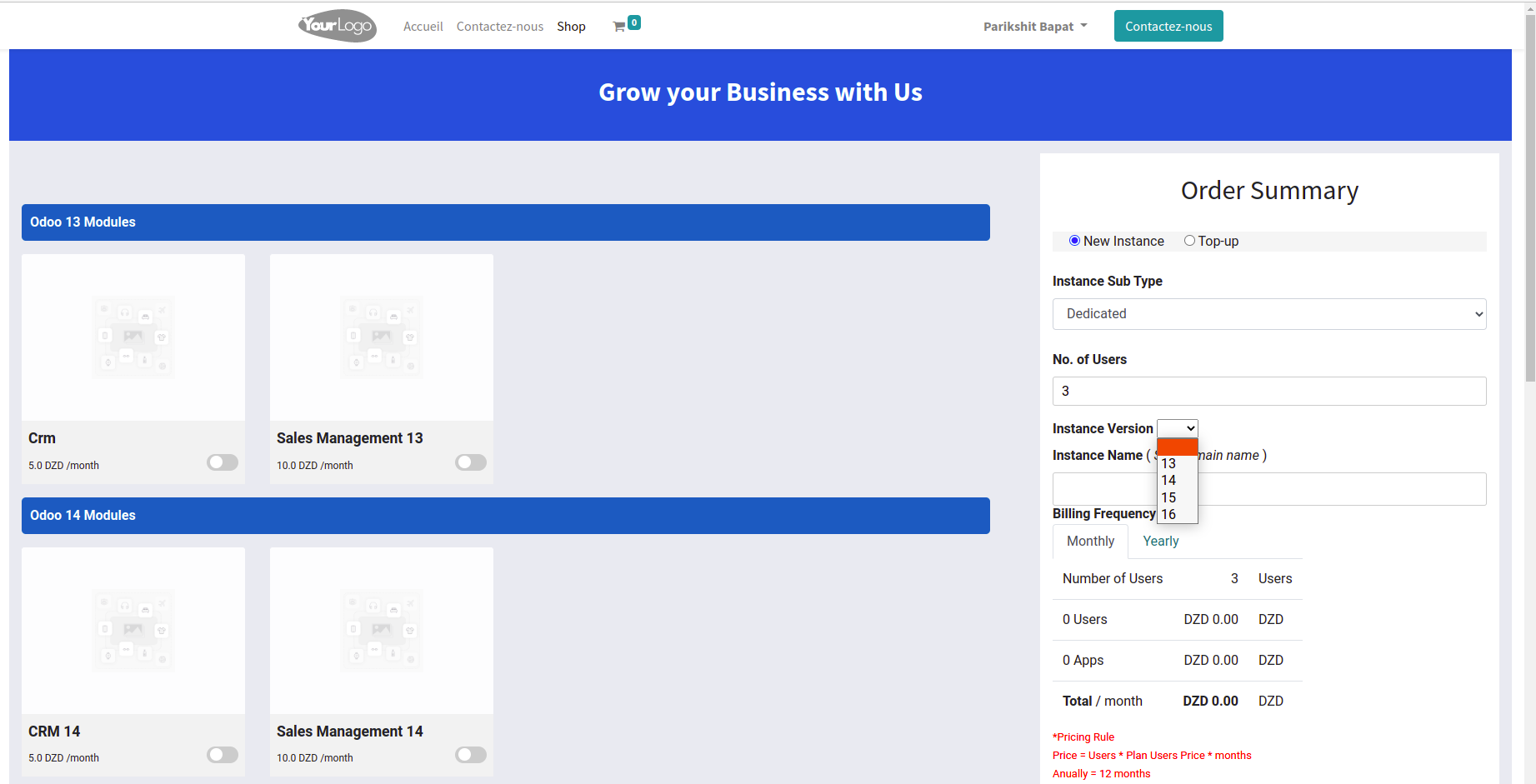
Task: Click the Crm module placeholder image
Action: 133,337
